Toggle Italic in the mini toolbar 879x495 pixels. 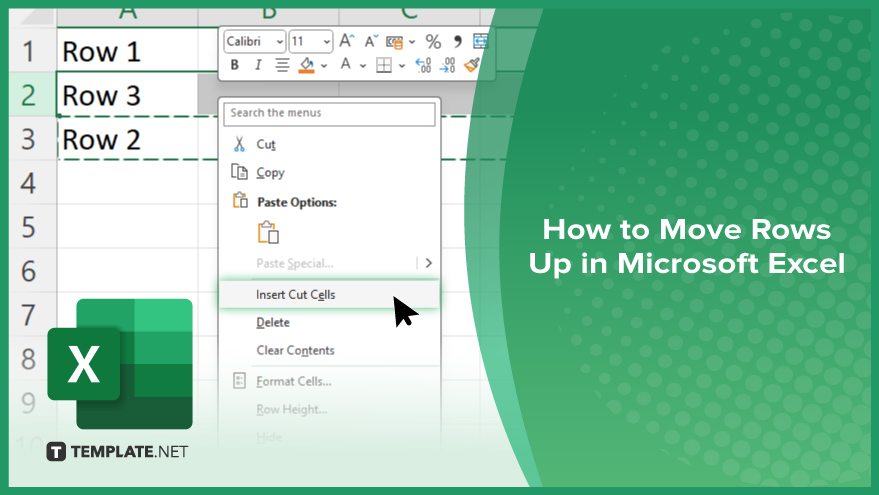[x=258, y=65]
